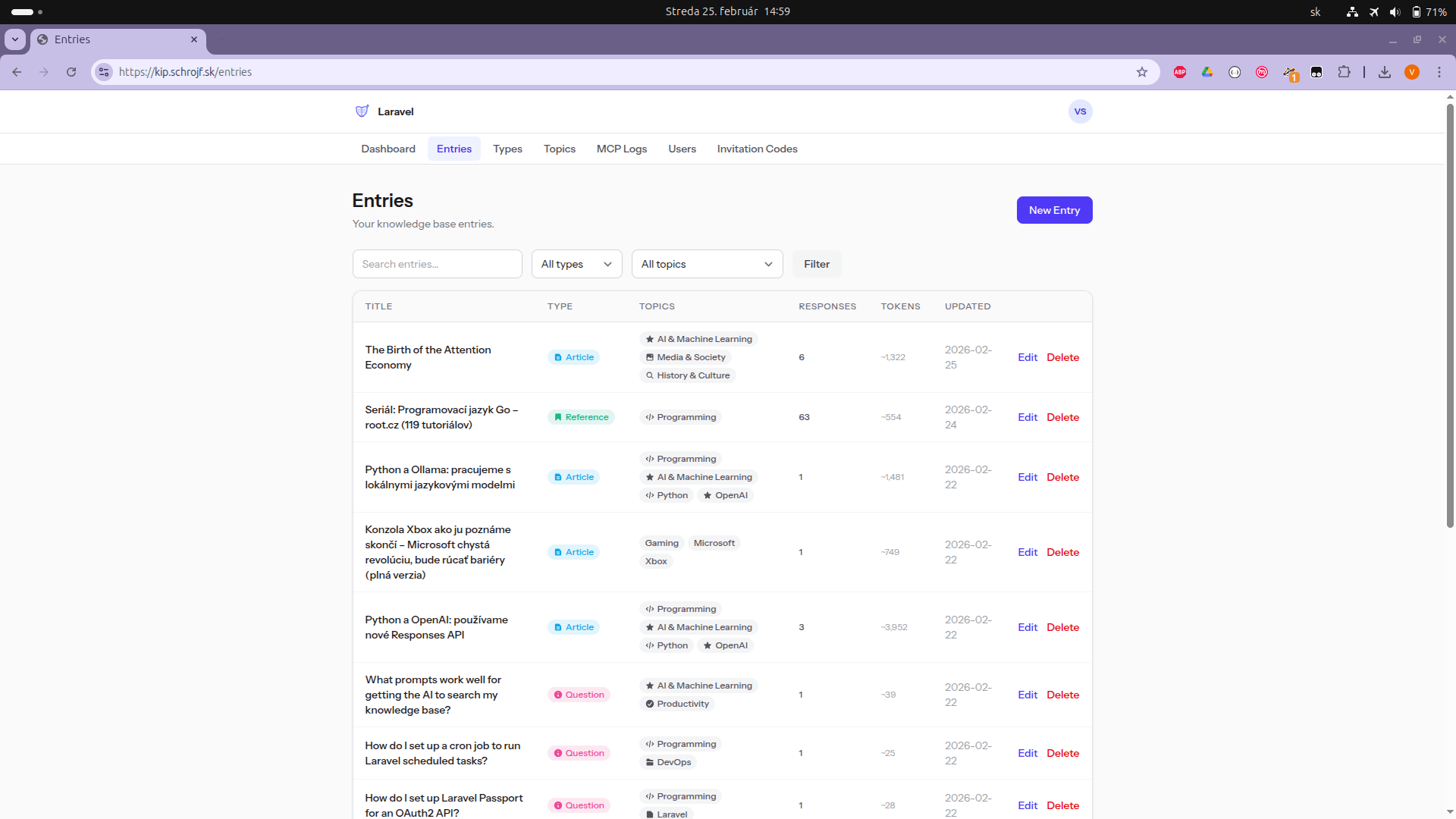This screenshot has height=819, width=1456.
Task: Open the browser downloads icon
Action: click(x=1385, y=72)
